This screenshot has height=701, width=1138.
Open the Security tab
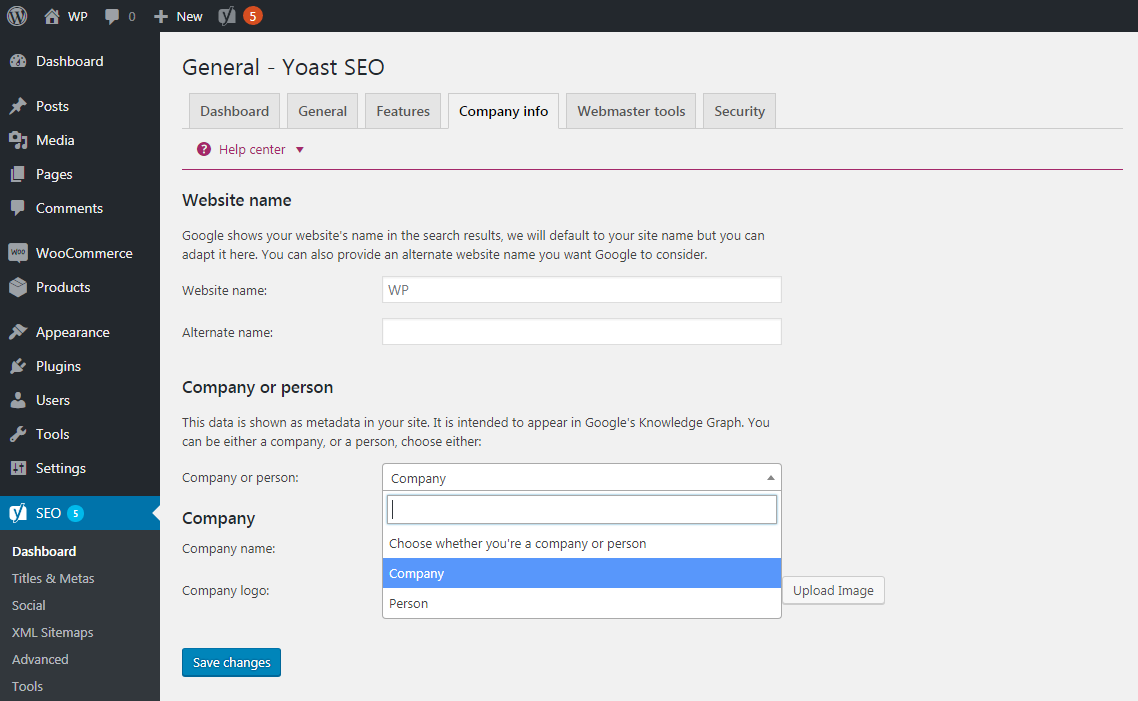point(739,111)
